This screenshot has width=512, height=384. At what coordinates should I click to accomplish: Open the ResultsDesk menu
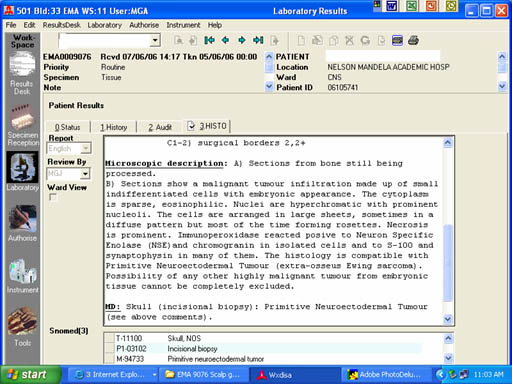pos(61,25)
